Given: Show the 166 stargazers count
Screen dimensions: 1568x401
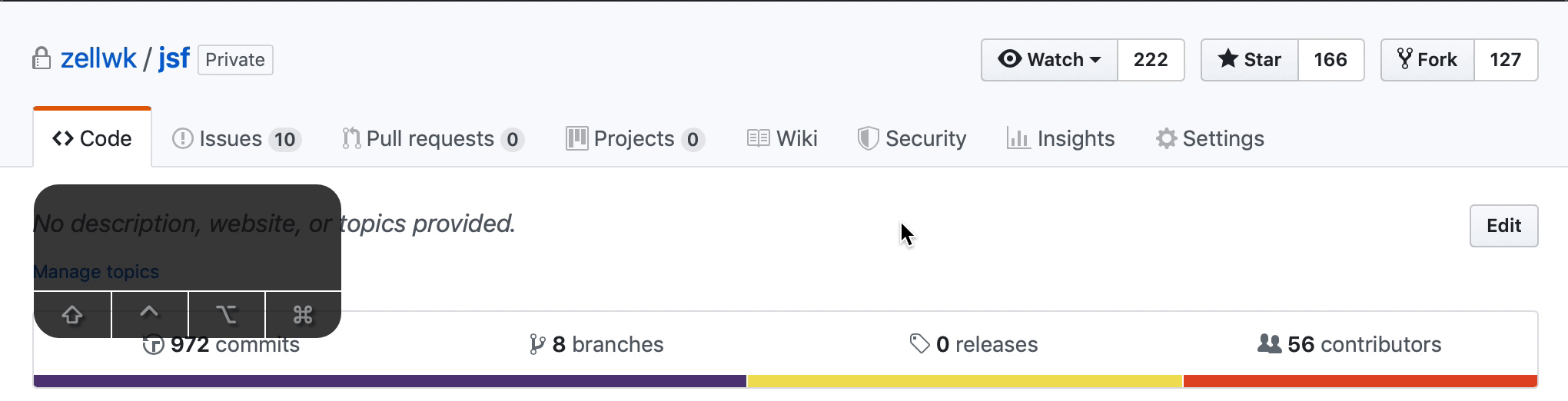Looking at the screenshot, I should (x=1330, y=60).
